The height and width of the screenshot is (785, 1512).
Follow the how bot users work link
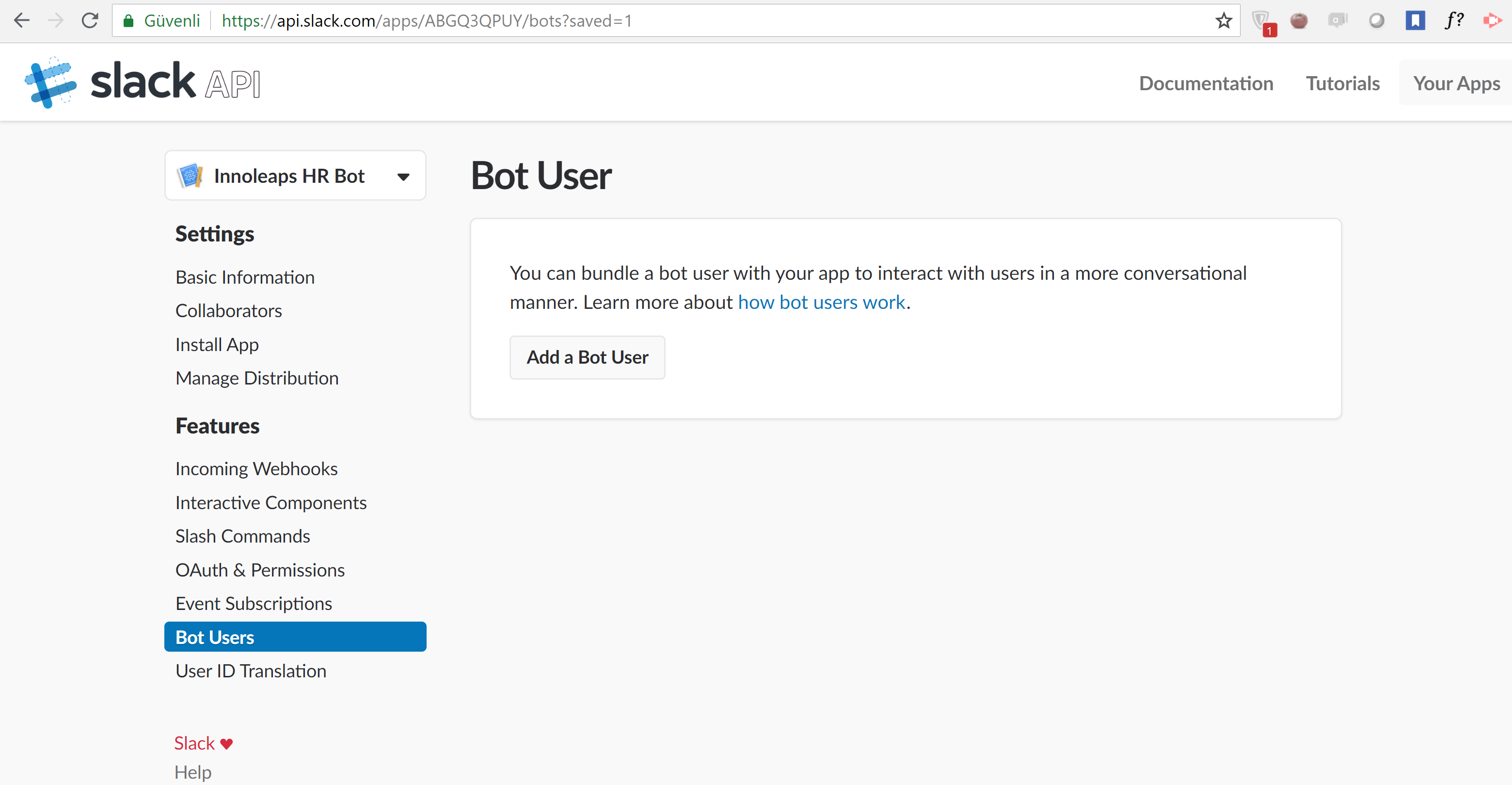[821, 303]
